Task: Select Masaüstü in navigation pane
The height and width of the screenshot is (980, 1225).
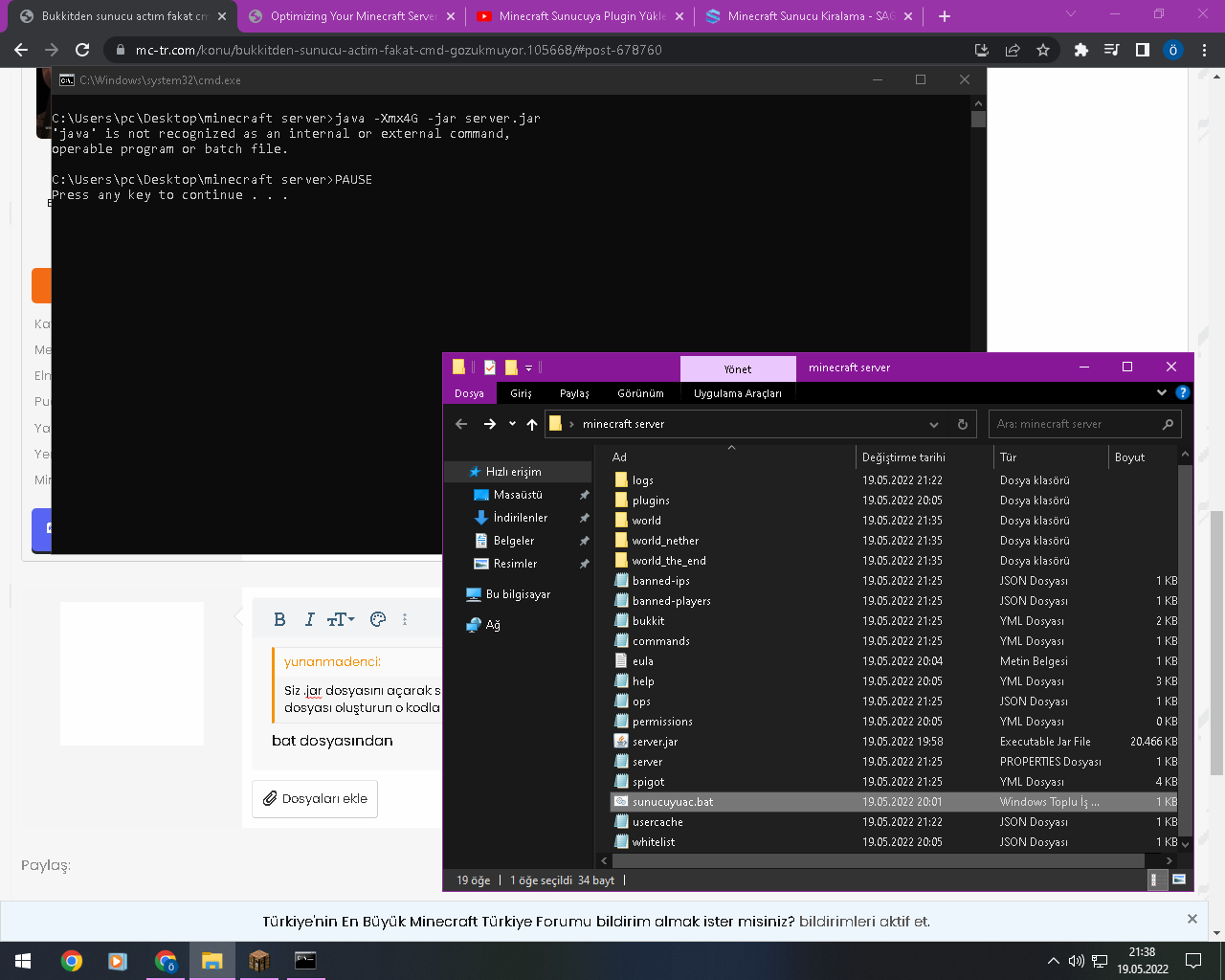Action: (x=518, y=495)
